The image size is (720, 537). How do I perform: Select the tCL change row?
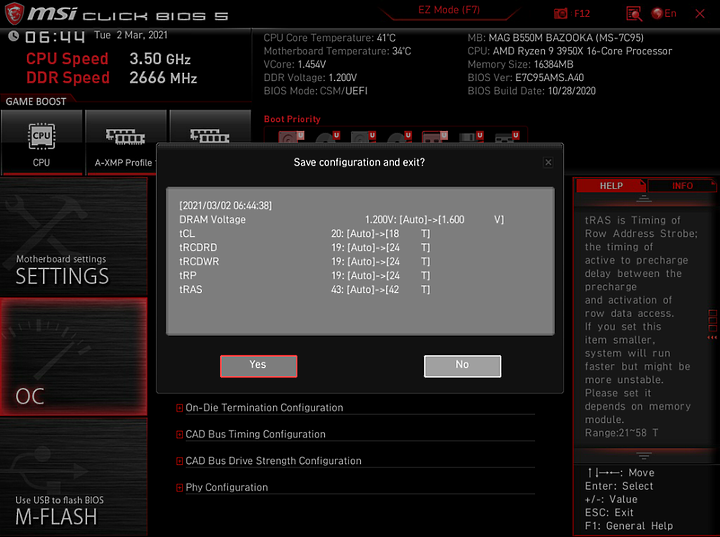click(x=305, y=233)
